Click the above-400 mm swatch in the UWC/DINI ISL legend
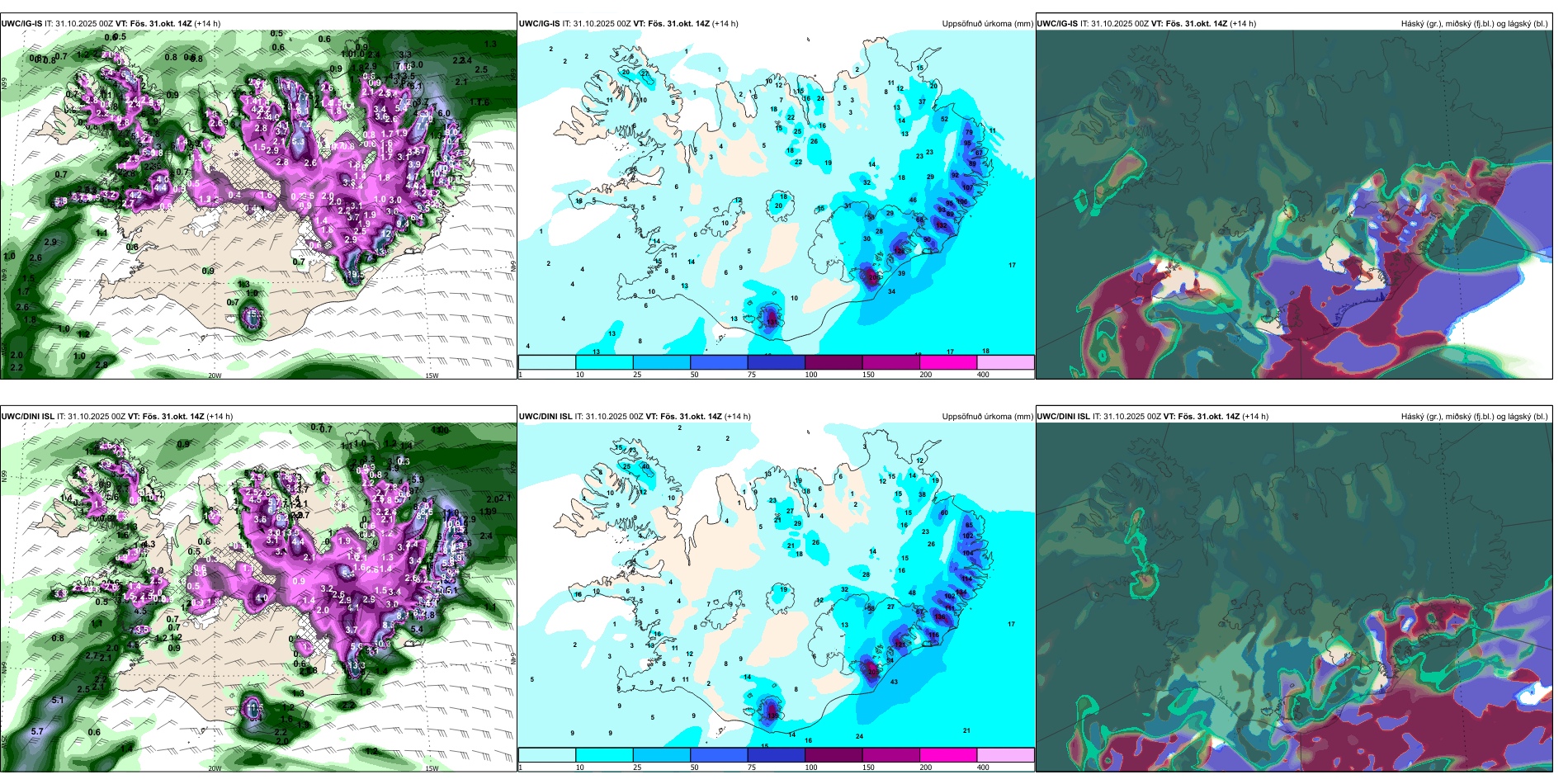This screenshot has width=1568, height=784. (1006, 755)
